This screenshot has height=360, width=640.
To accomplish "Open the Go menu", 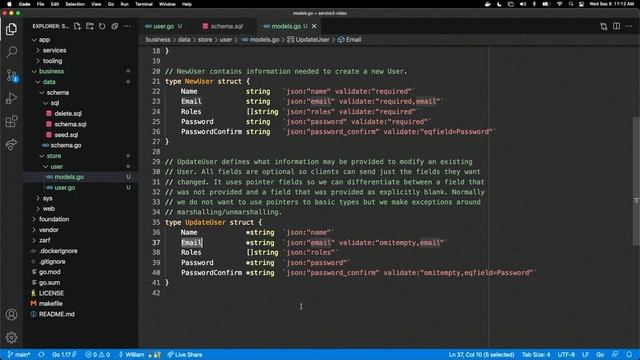I will pyautogui.click(x=111, y=4).
